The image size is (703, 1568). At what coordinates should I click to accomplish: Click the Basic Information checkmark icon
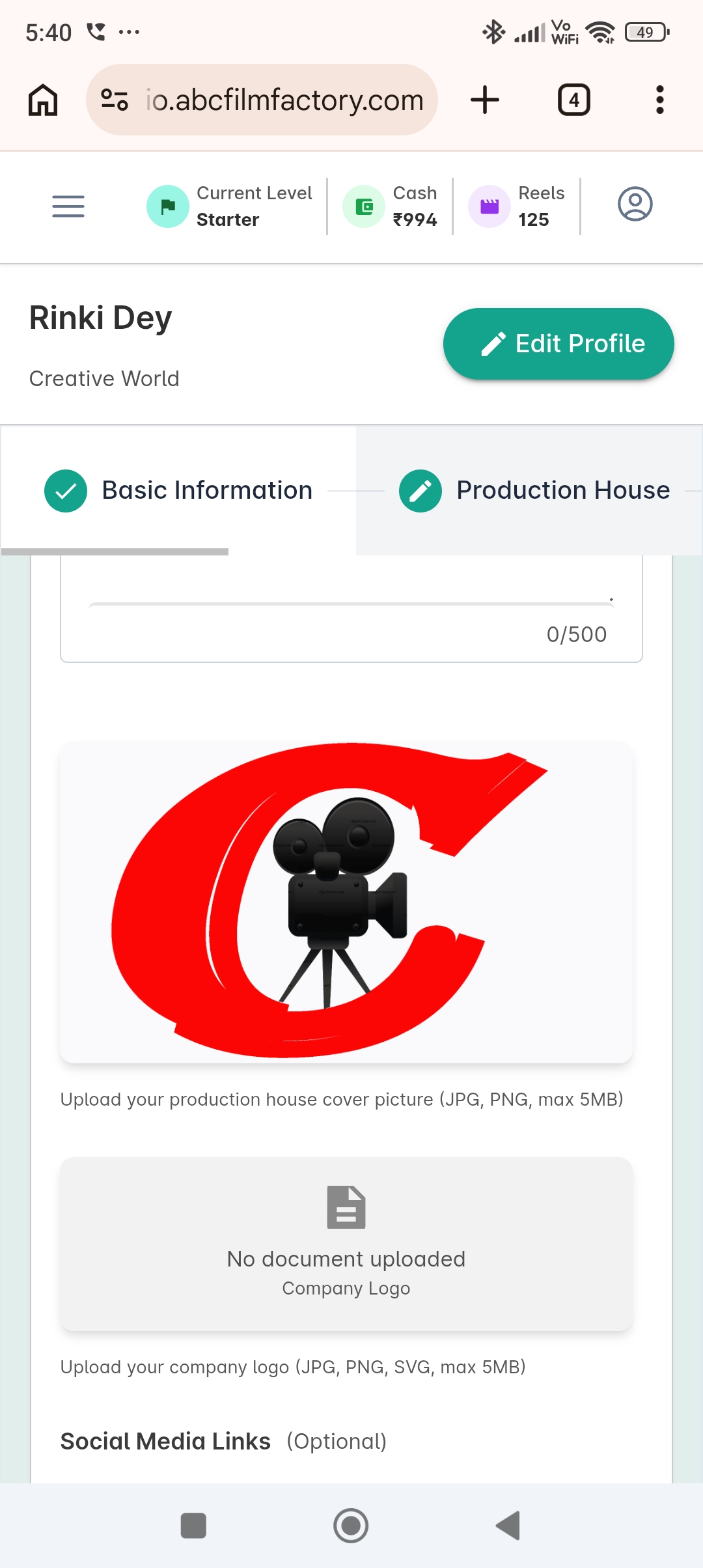(66, 491)
